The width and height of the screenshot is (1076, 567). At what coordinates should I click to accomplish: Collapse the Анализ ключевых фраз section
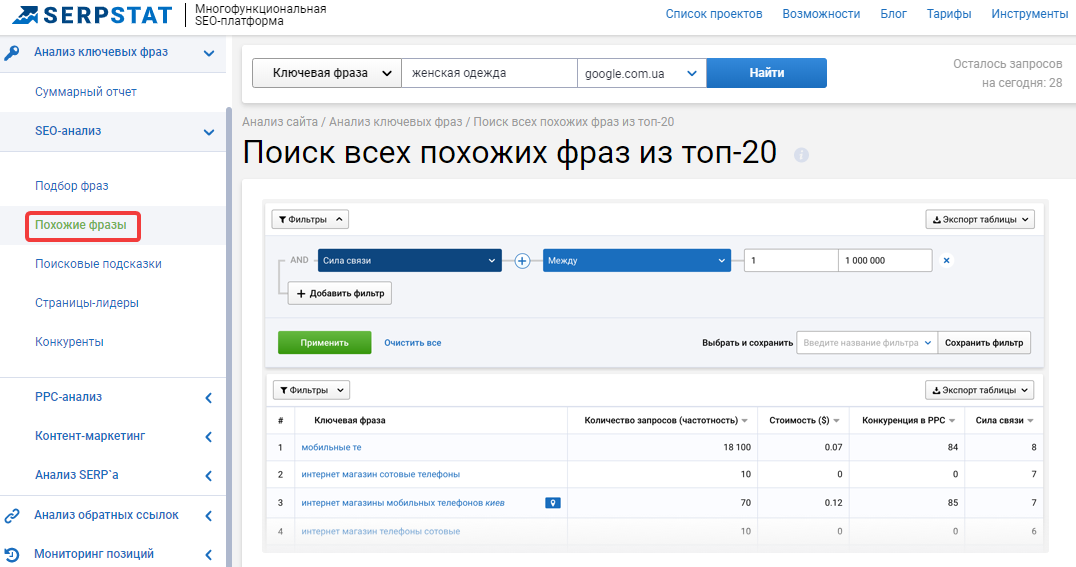[209, 53]
